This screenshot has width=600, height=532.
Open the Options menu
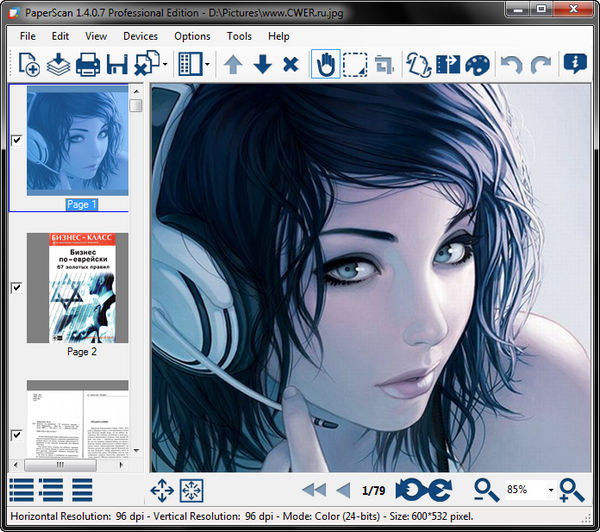[192, 36]
